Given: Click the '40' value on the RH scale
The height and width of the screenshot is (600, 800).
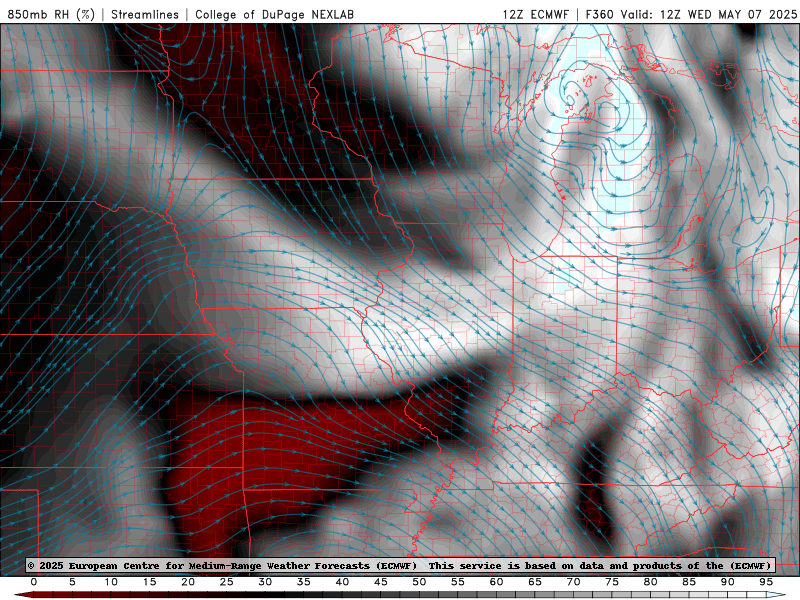Looking at the screenshot, I should (x=342, y=582).
